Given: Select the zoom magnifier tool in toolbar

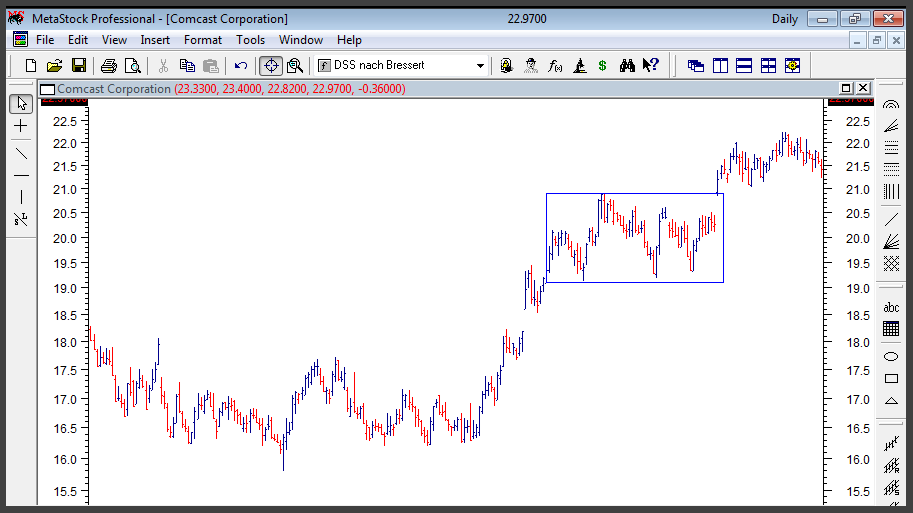Looking at the screenshot, I should pos(295,66).
